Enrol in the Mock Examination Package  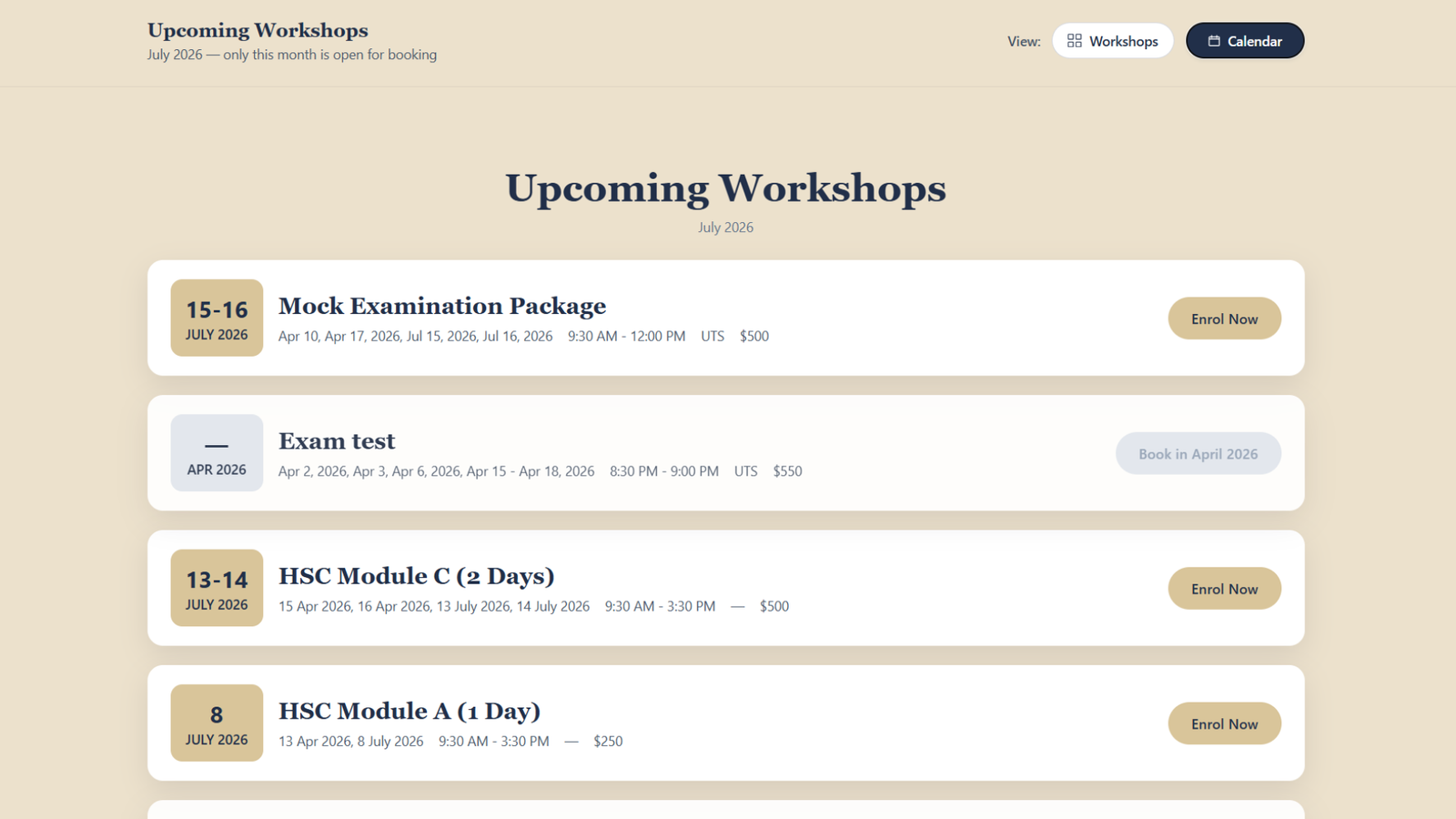click(x=1224, y=319)
